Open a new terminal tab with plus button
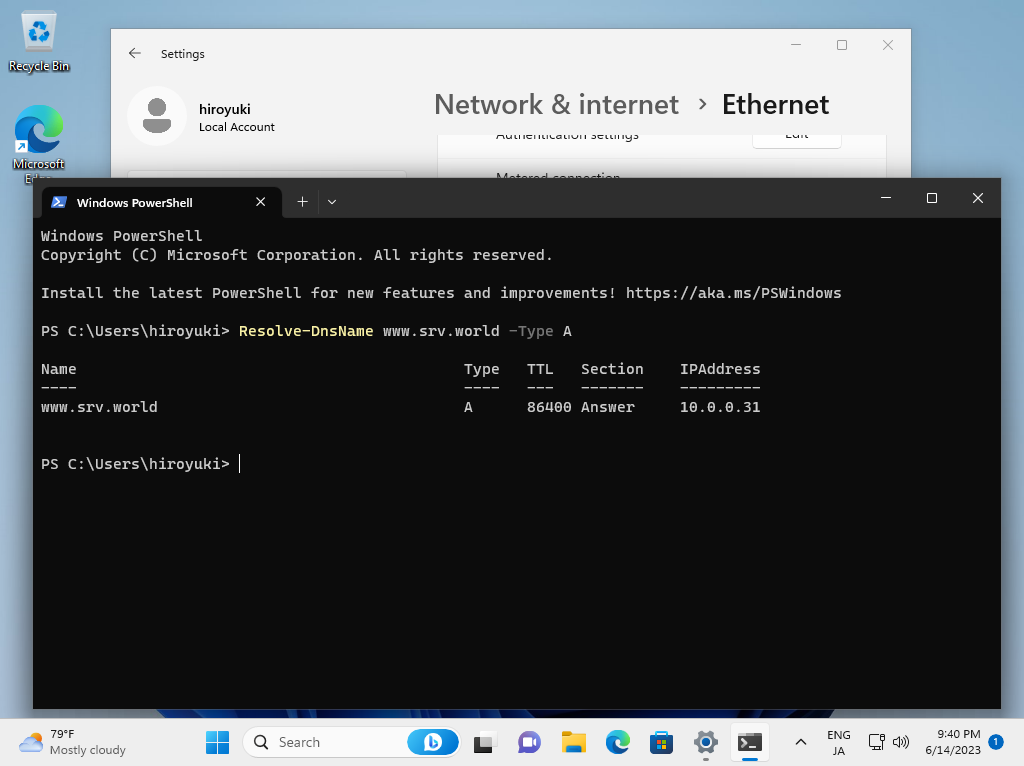This screenshot has height=766, width=1024. [x=302, y=202]
